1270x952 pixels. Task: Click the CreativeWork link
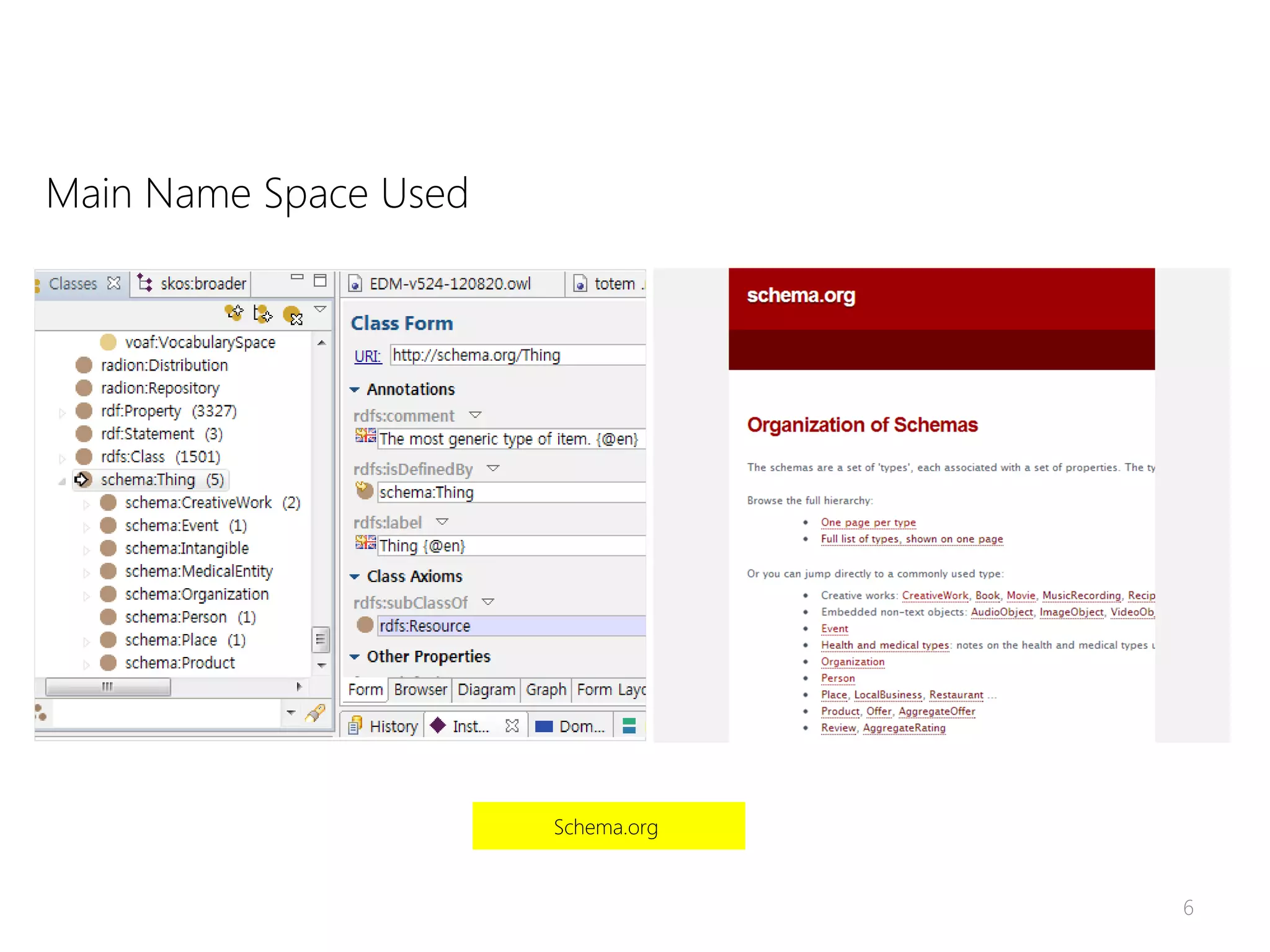click(935, 596)
